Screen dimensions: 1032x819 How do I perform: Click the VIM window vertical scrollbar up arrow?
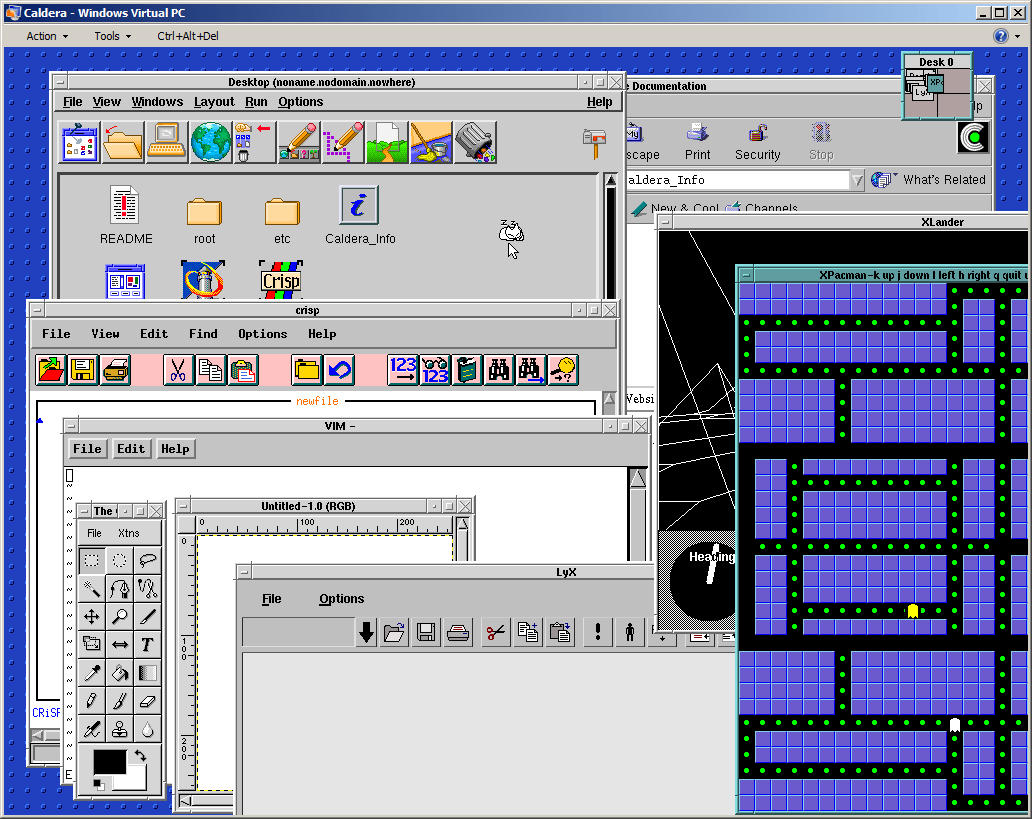click(637, 478)
